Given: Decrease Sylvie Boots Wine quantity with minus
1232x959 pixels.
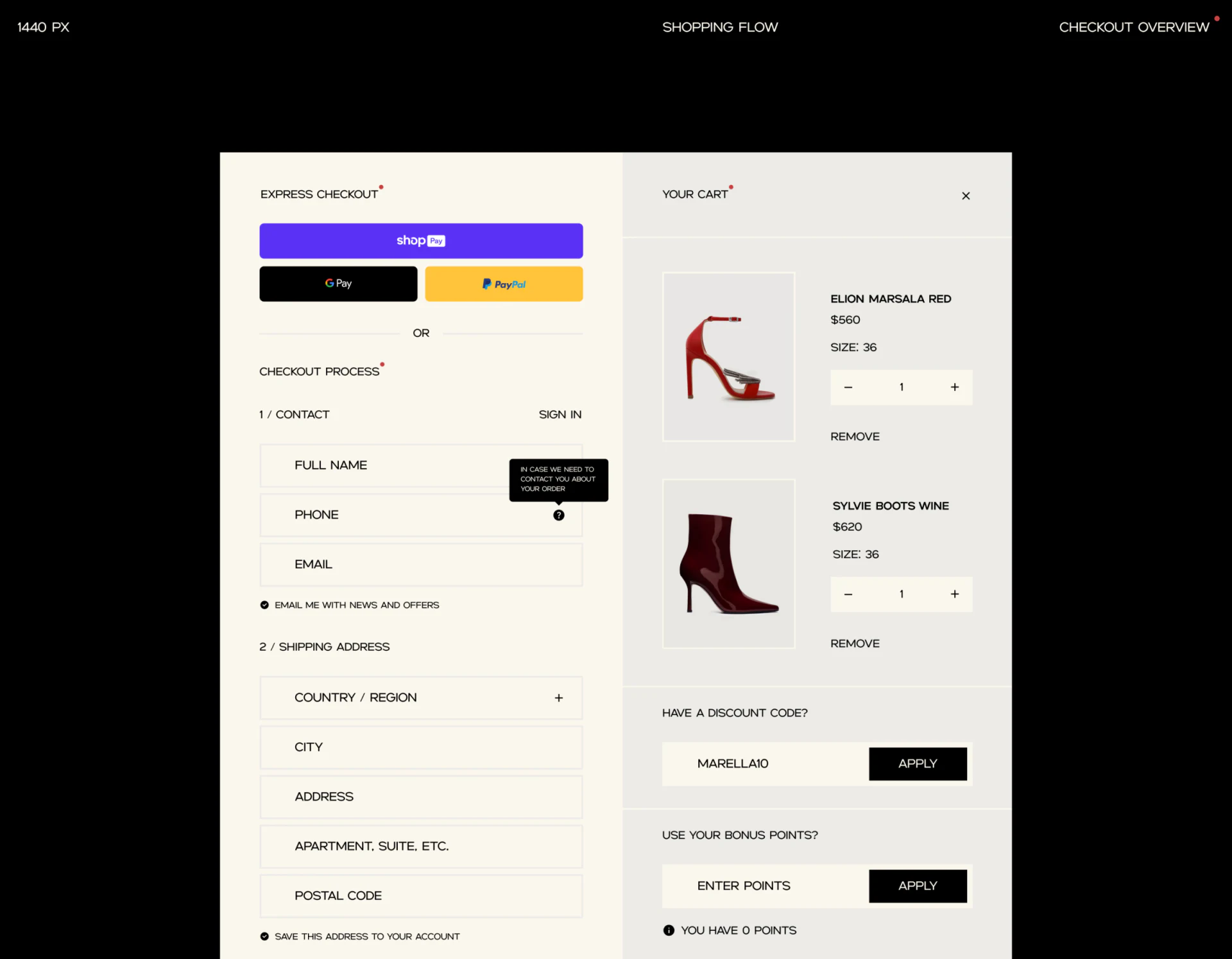Looking at the screenshot, I should coord(848,594).
